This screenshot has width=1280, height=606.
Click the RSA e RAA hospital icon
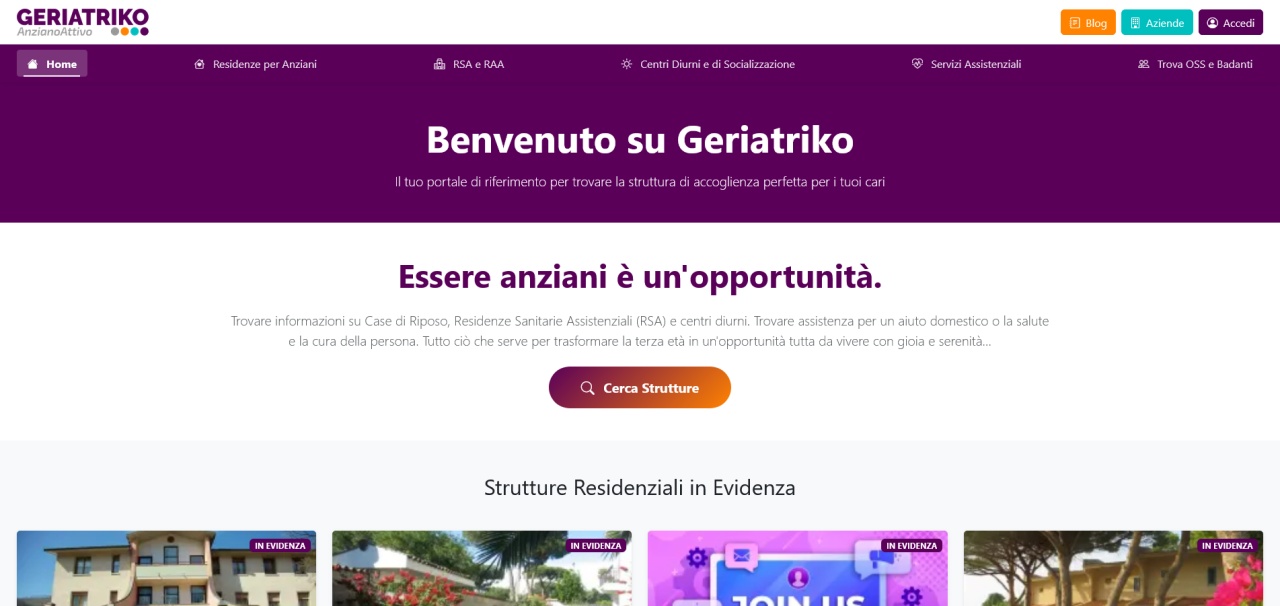[439, 64]
